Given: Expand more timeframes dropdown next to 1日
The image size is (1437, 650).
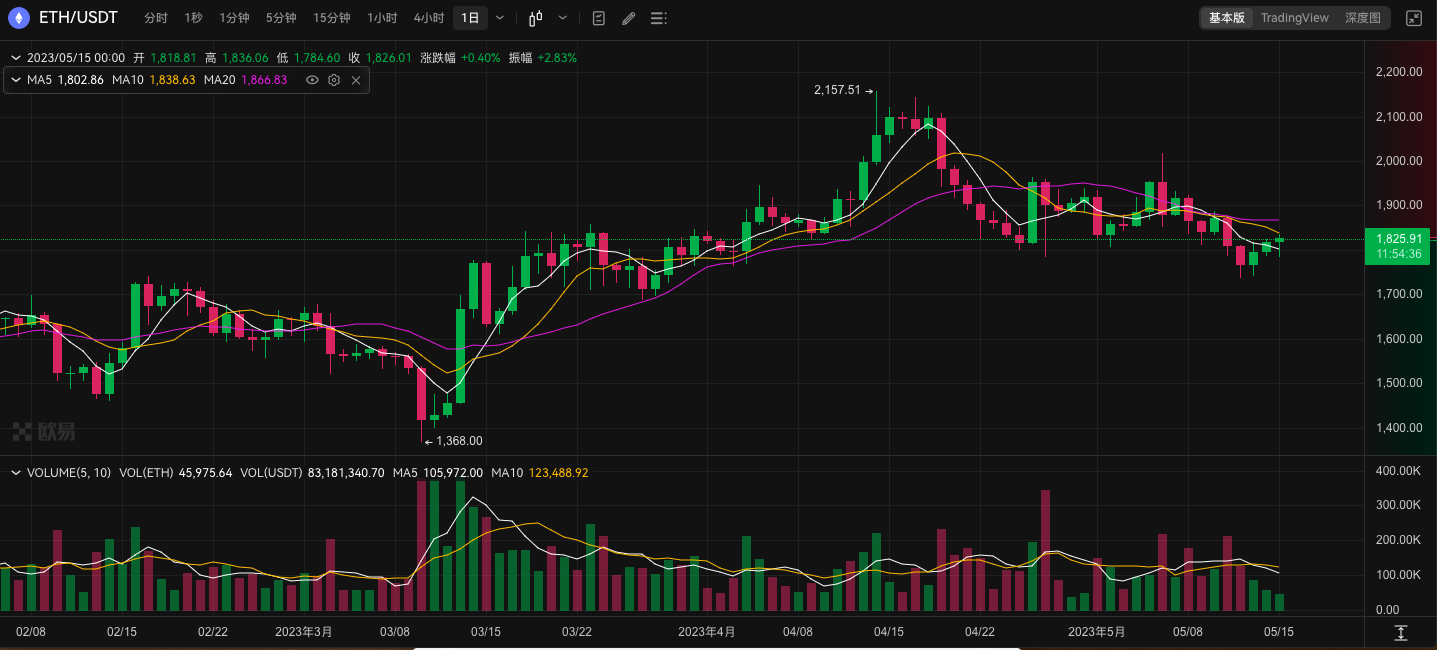Looking at the screenshot, I should [x=500, y=18].
